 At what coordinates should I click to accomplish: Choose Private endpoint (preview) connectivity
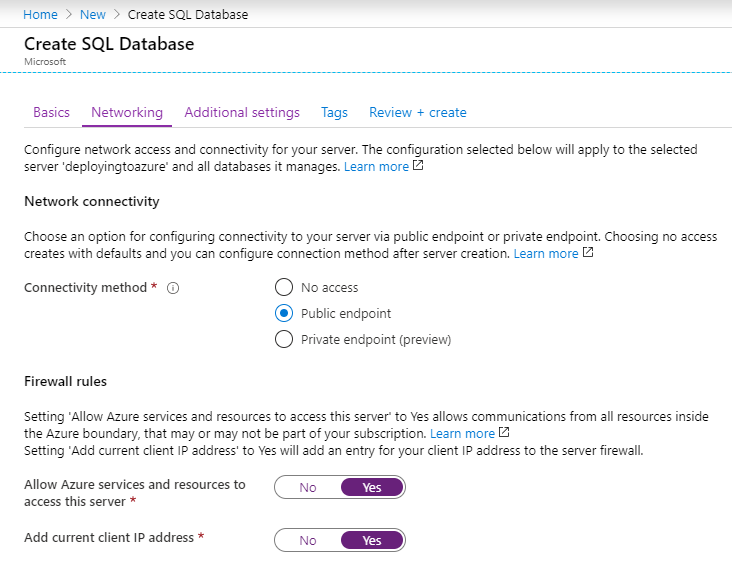(283, 339)
